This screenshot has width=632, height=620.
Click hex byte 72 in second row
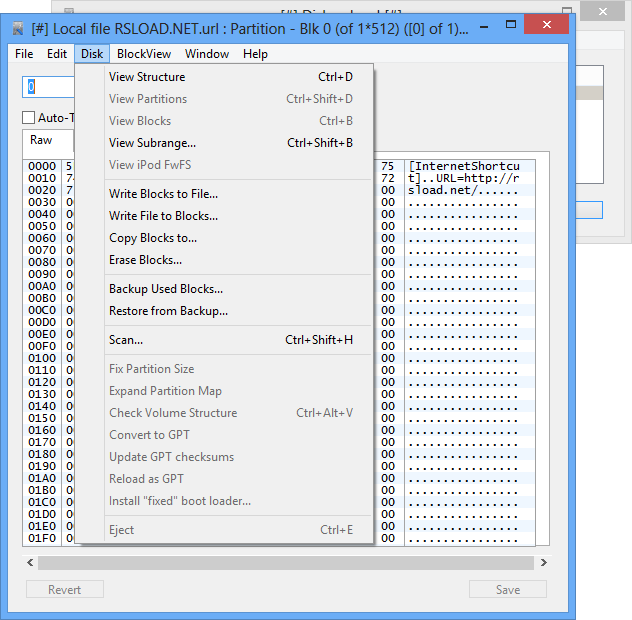coord(387,178)
